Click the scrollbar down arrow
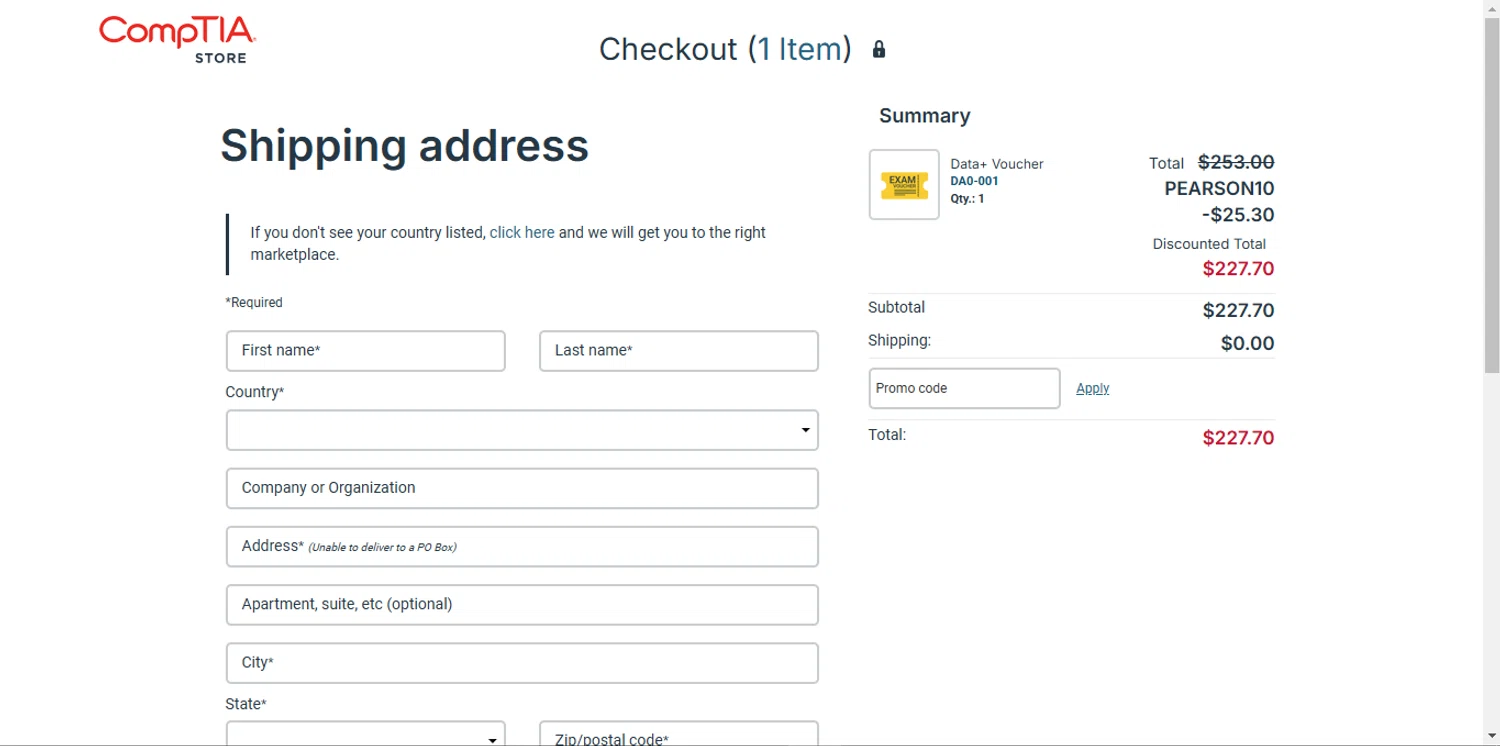 [x=1491, y=738]
